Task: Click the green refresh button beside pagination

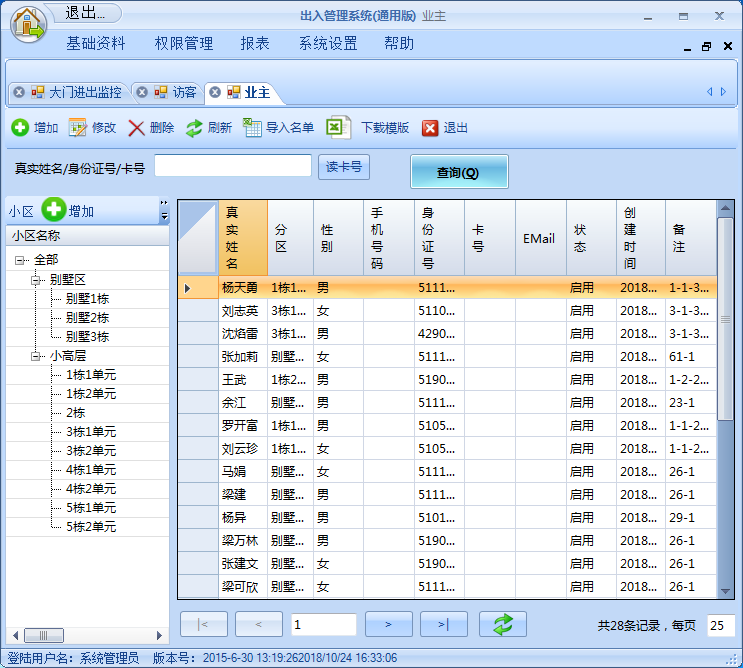Action: point(503,625)
